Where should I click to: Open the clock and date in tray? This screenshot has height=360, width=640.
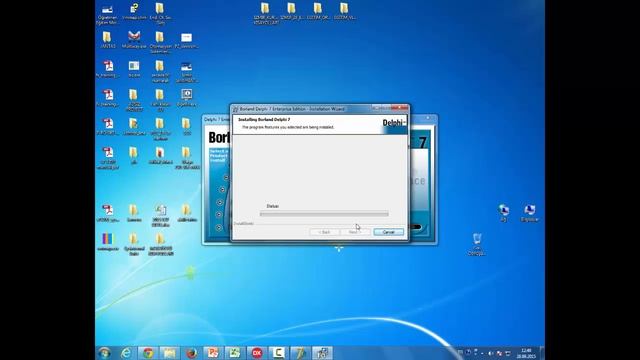point(526,353)
